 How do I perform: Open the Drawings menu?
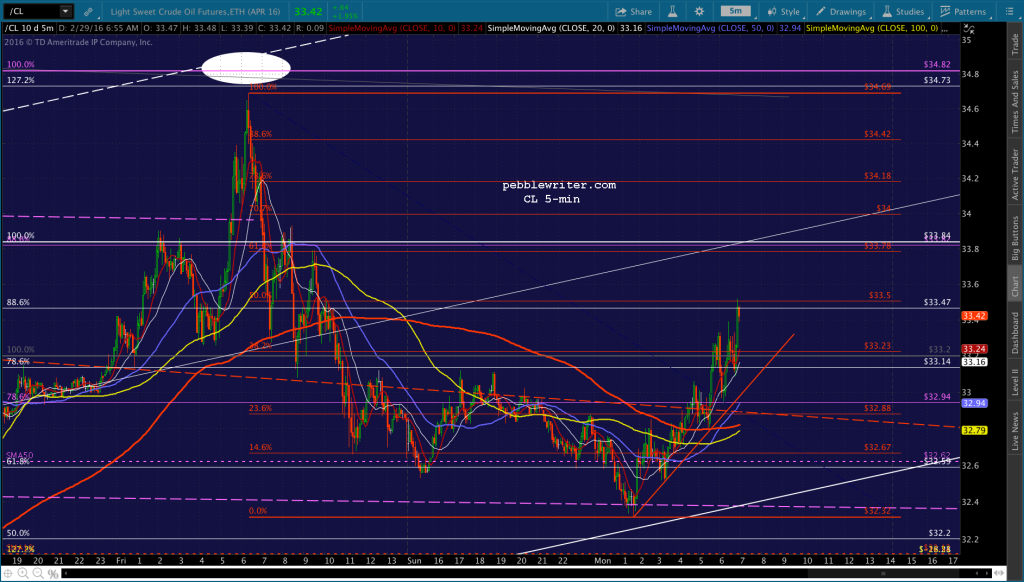point(840,12)
